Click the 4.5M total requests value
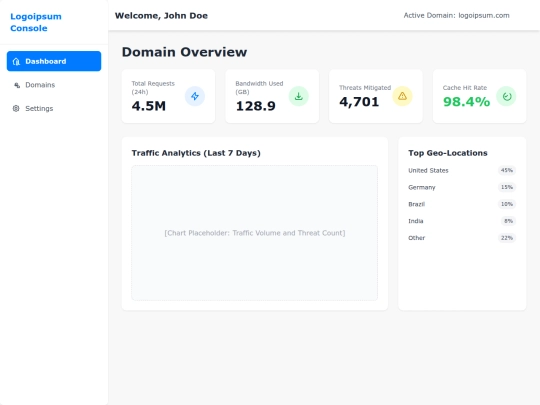 pyautogui.click(x=149, y=106)
